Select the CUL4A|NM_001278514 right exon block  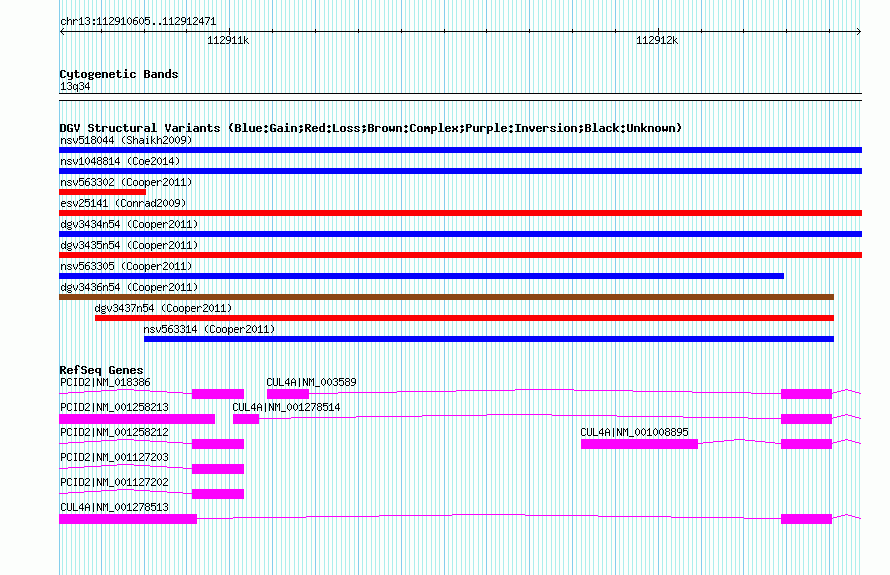[x=806, y=419]
